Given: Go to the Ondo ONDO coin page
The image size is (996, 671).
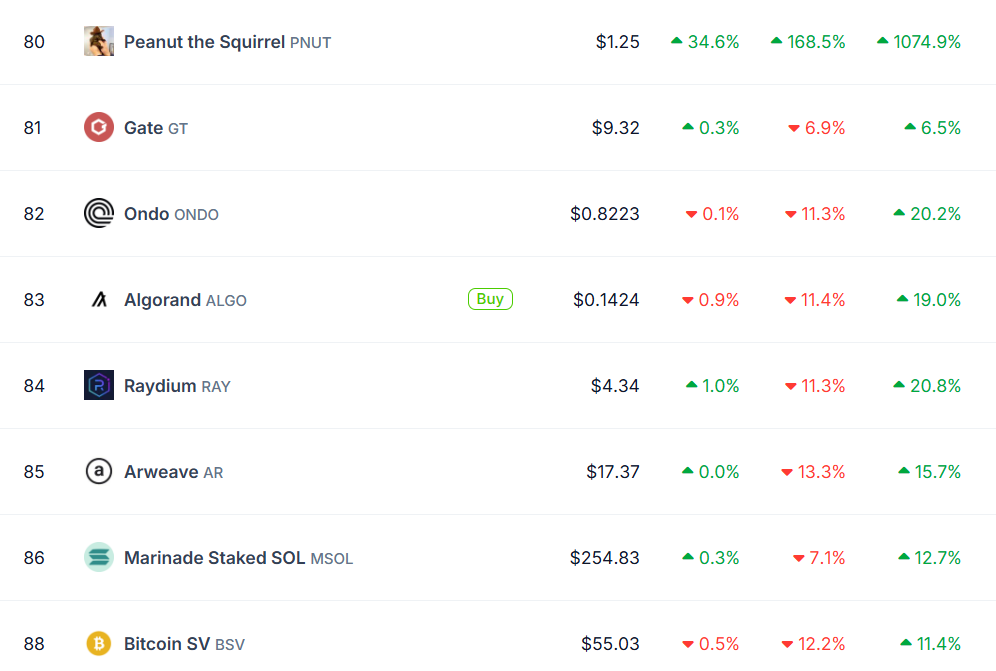Looking at the screenshot, I should point(171,214).
